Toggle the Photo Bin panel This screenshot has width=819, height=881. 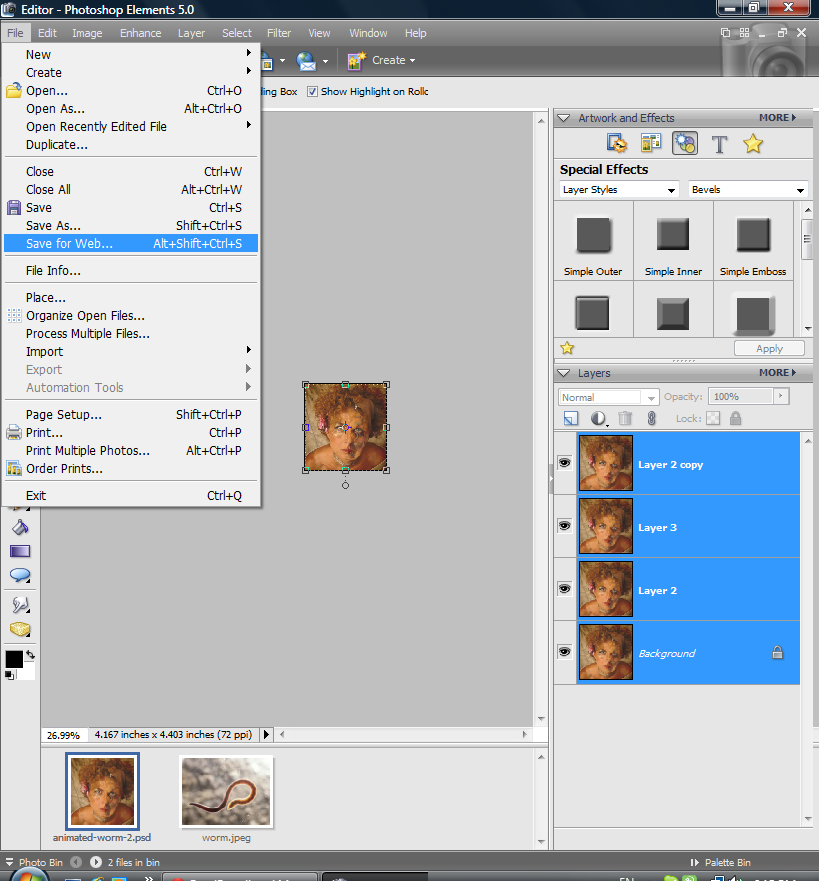point(34,862)
